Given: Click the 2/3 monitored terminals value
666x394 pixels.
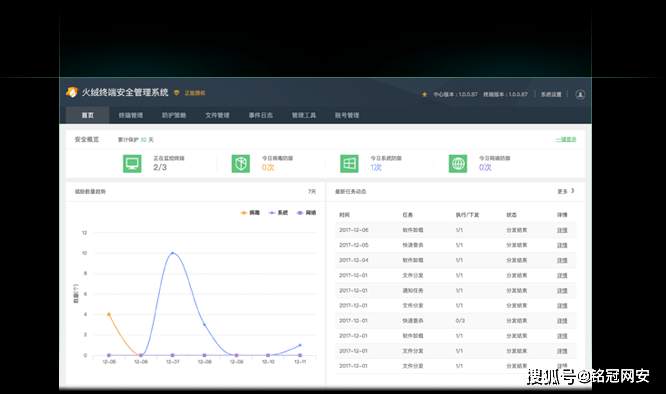Looking at the screenshot, I should tap(160, 167).
